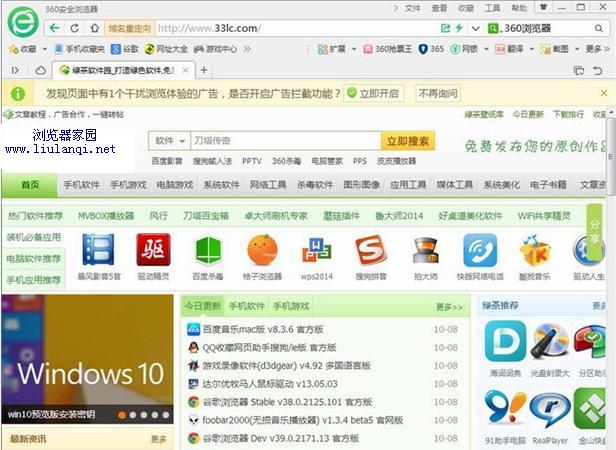616x450 pixels.
Task: Open the RealPlayer app icon
Action: coord(550,411)
